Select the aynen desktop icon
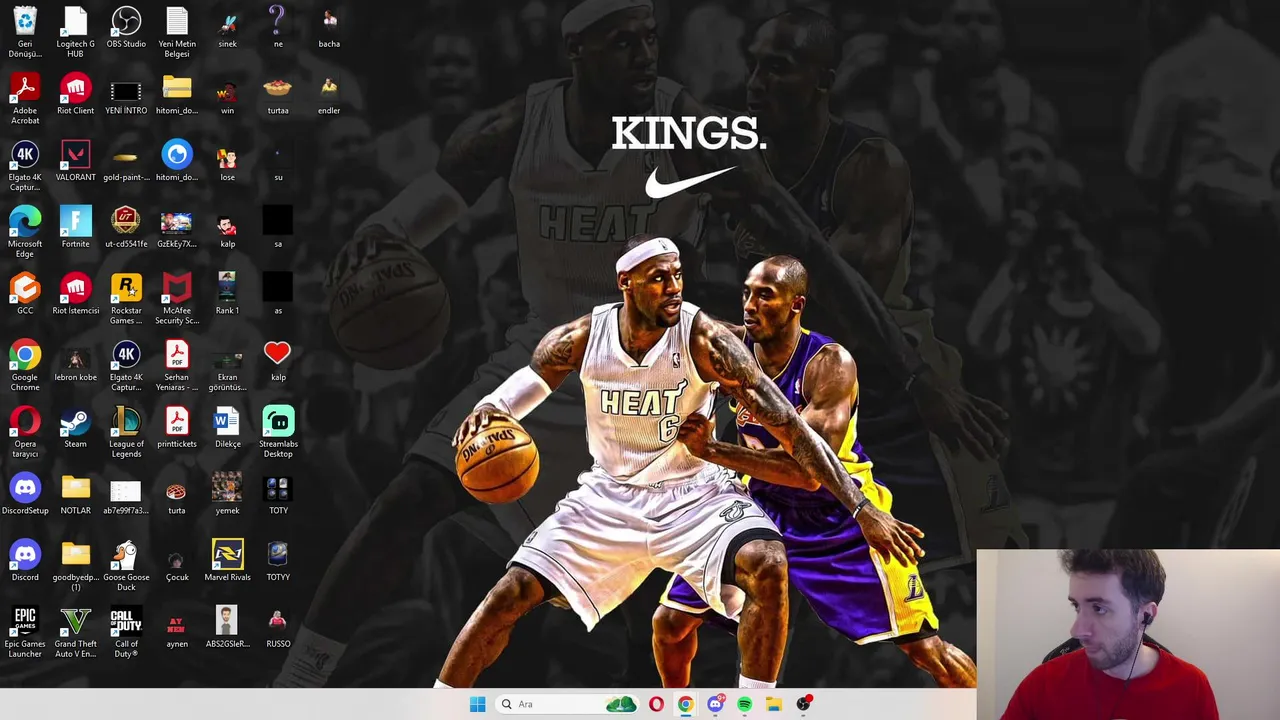Image resolution: width=1280 pixels, height=720 pixels. point(177,627)
